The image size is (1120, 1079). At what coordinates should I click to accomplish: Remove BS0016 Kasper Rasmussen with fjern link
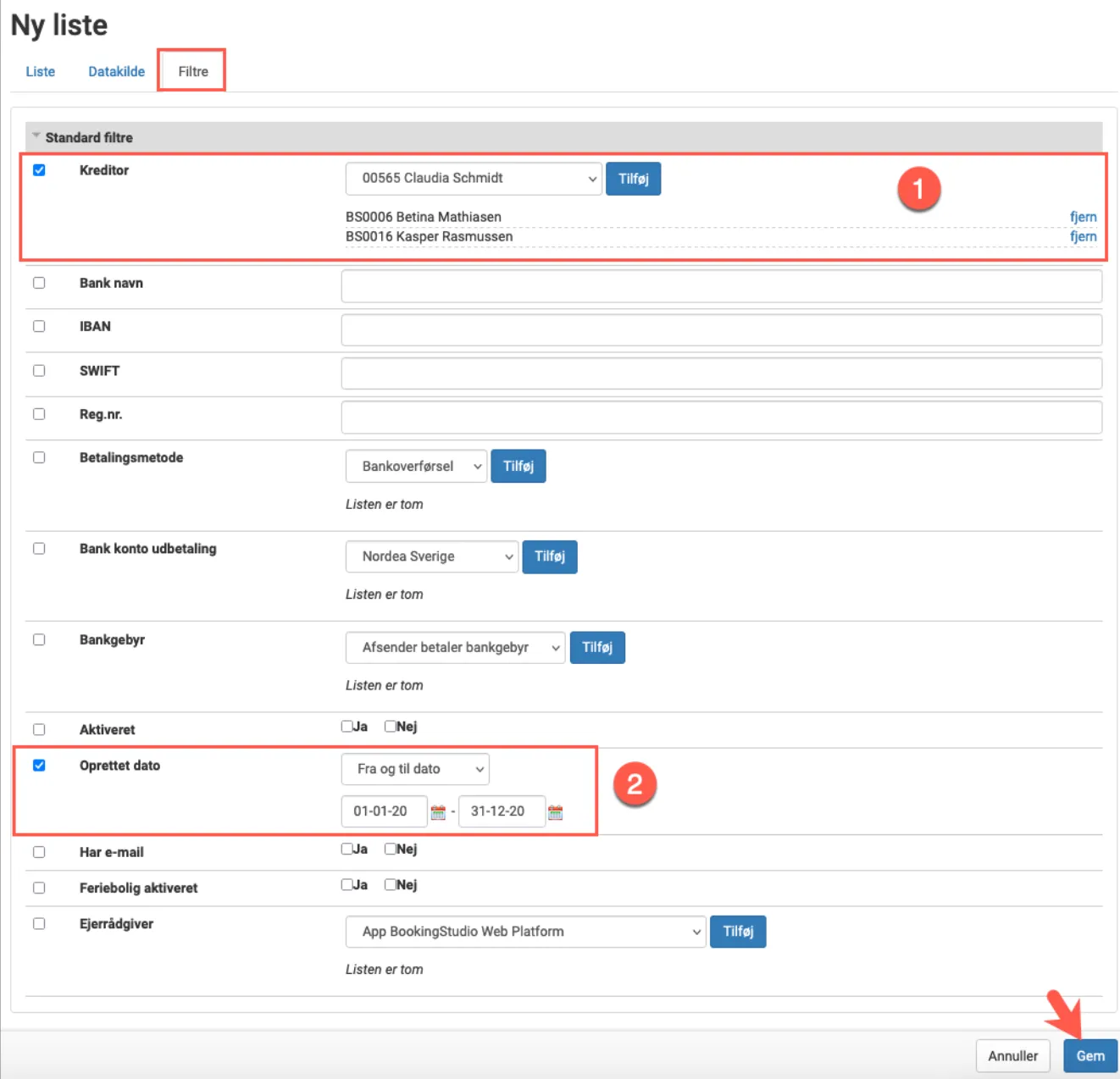pyautogui.click(x=1083, y=236)
